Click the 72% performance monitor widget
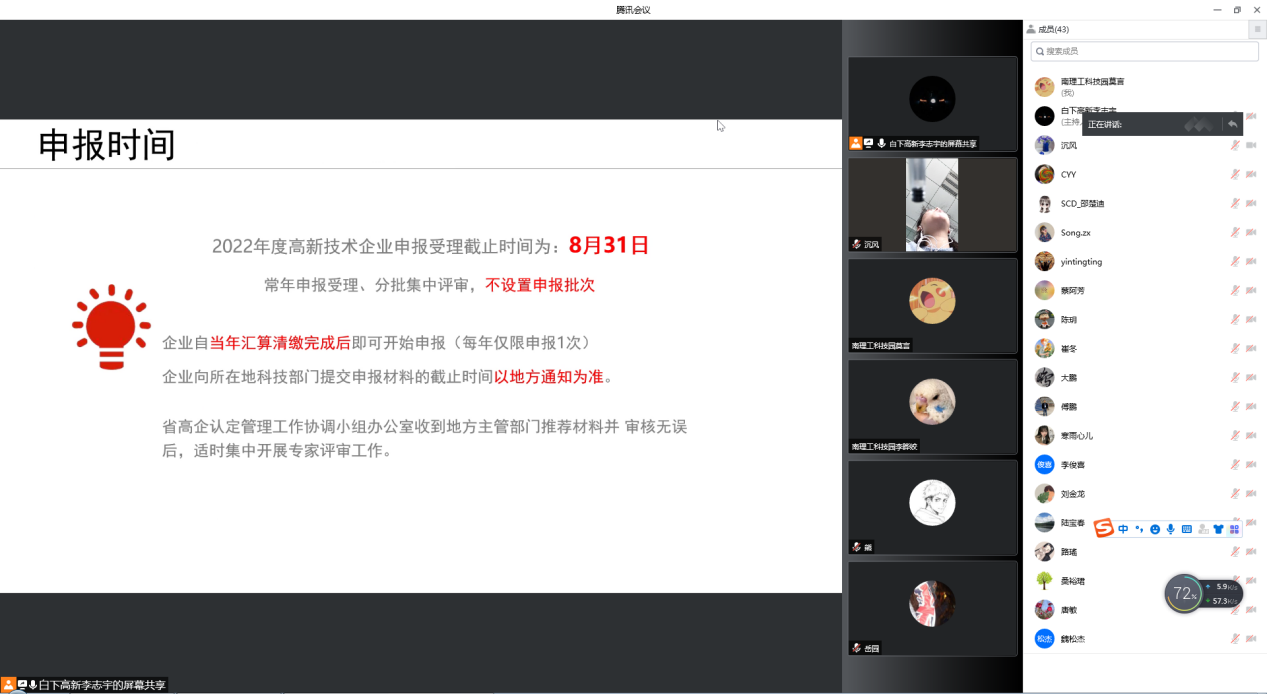The width and height of the screenshot is (1267, 694). pyautogui.click(x=1185, y=594)
